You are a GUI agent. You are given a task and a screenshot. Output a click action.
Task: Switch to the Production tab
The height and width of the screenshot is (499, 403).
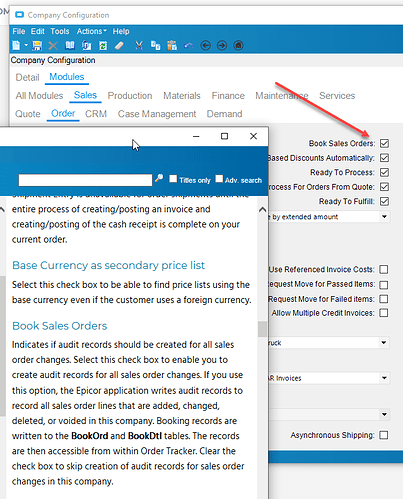[130, 96]
